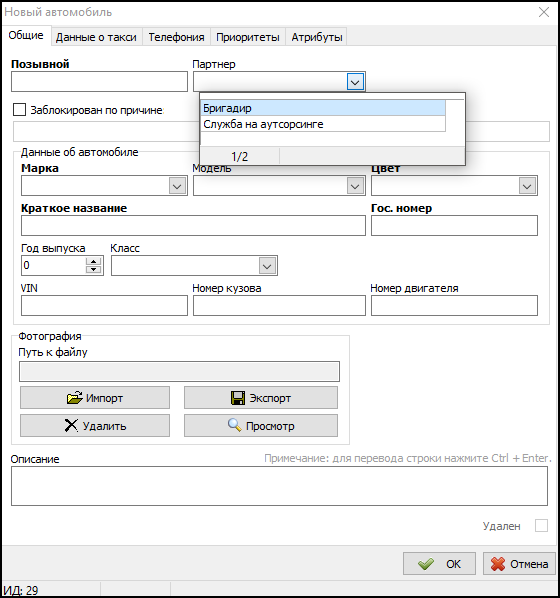This screenshot has height=598, width=560.
Task: Enable Заблокирован по причине checkbox
Action: click(x=19, y=109)
